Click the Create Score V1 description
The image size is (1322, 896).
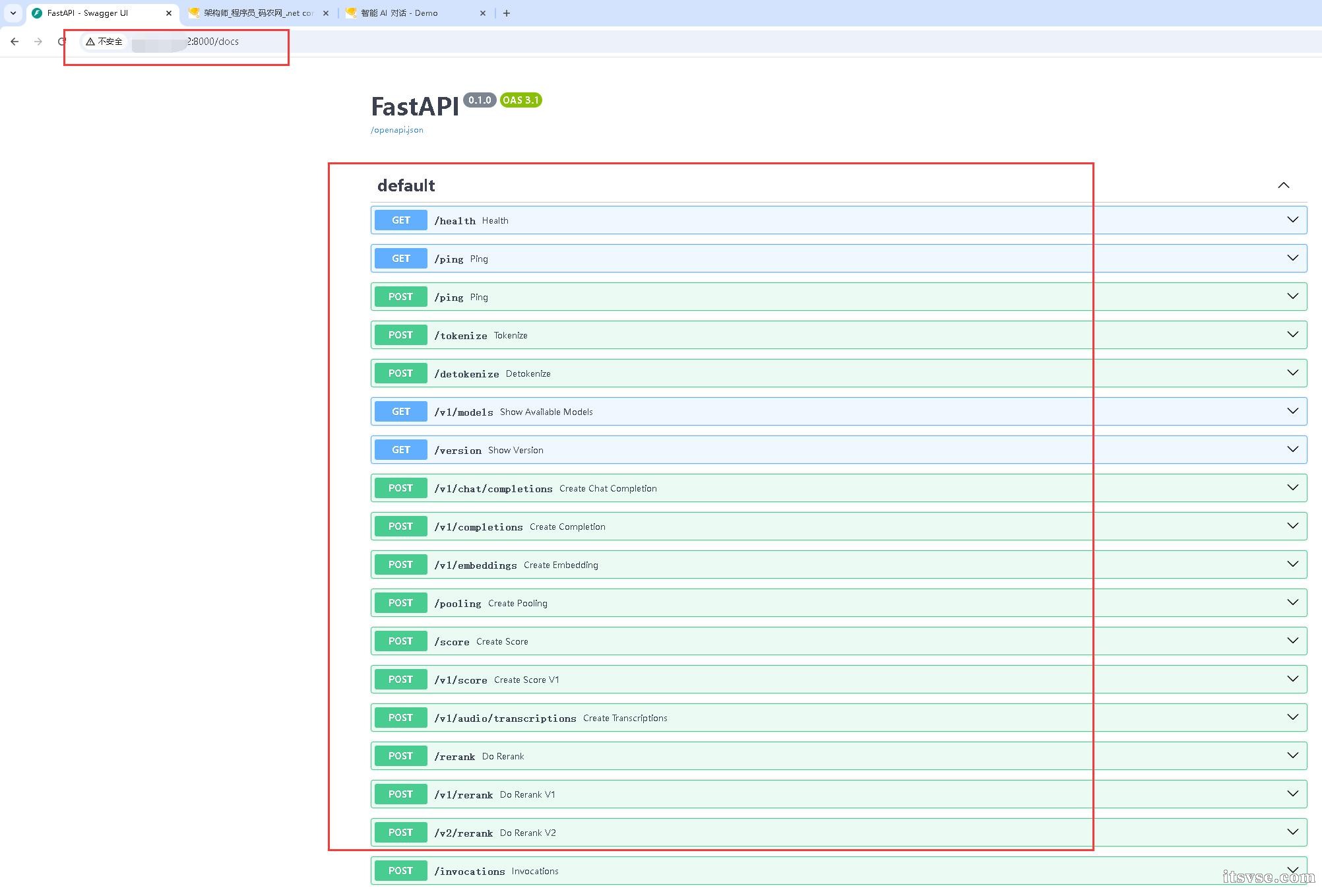pyautogui.click(x=526, y=680)
